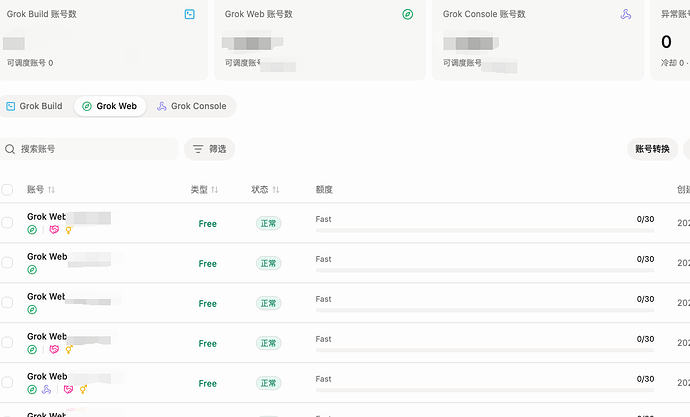
Task: Click the 正常 status badge in fourth row
Action: pyautogui.click(x=268, y=343)
